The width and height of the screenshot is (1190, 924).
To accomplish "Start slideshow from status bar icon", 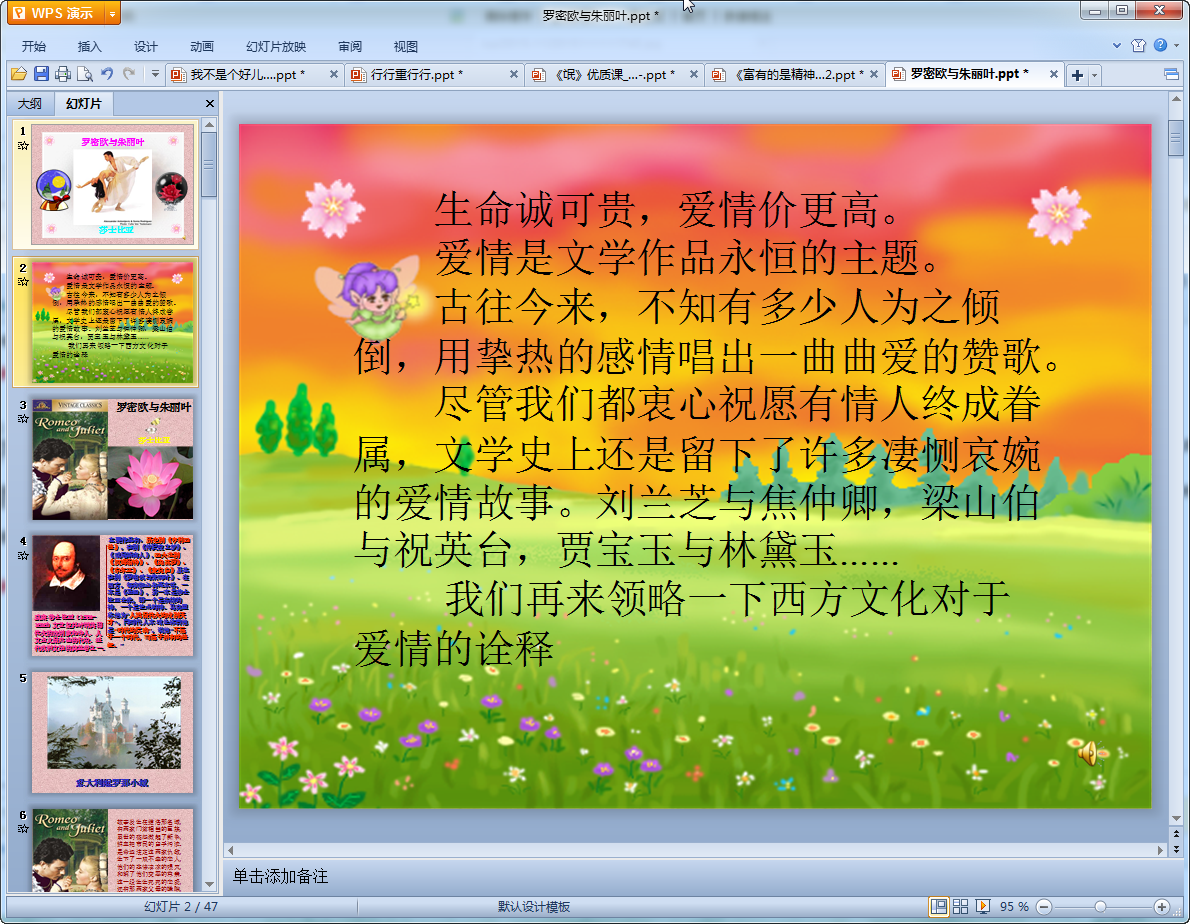I will (x=983, y=906).
